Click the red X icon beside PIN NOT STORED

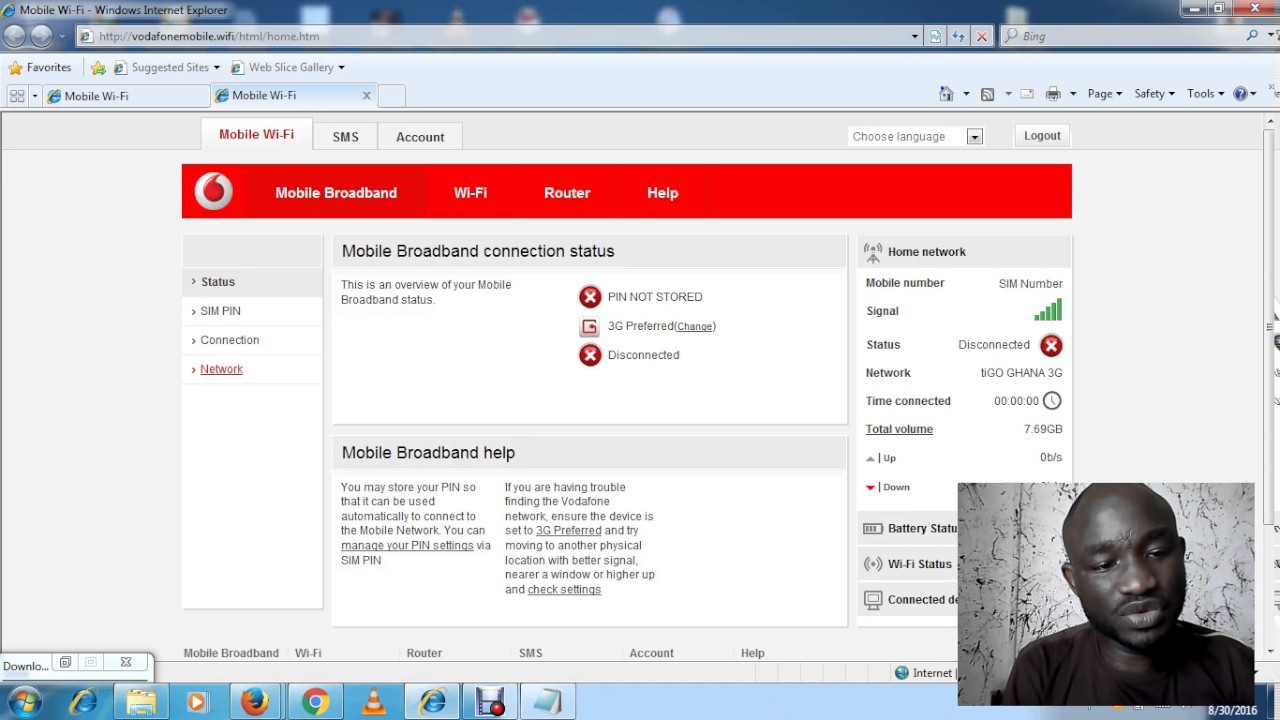tap(590, 297)
